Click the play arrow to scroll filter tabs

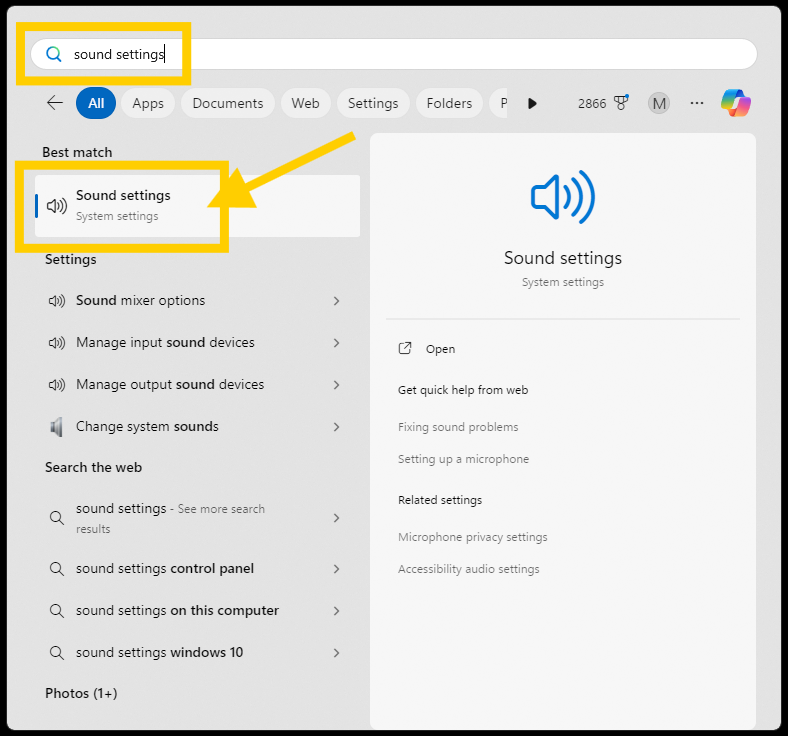[x=532, y=103]
